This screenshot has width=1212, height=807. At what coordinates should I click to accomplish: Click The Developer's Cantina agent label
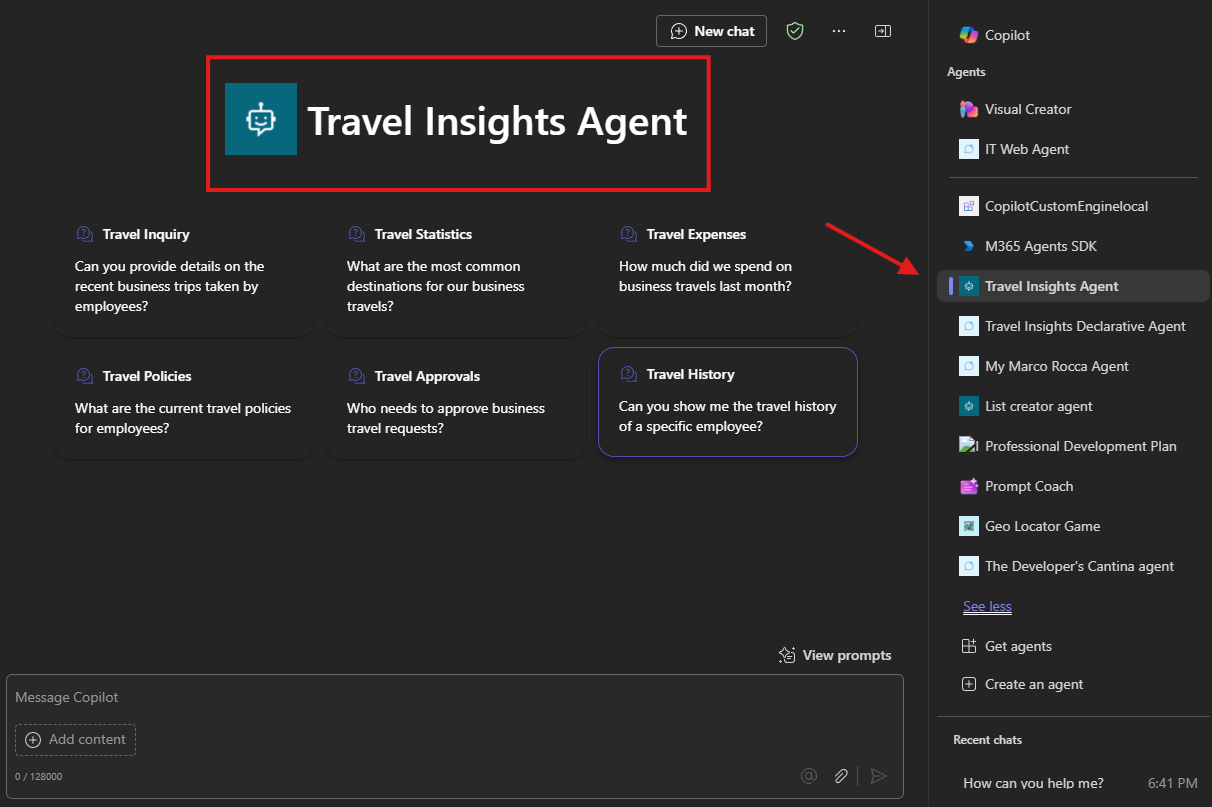tap(1079, 566)
